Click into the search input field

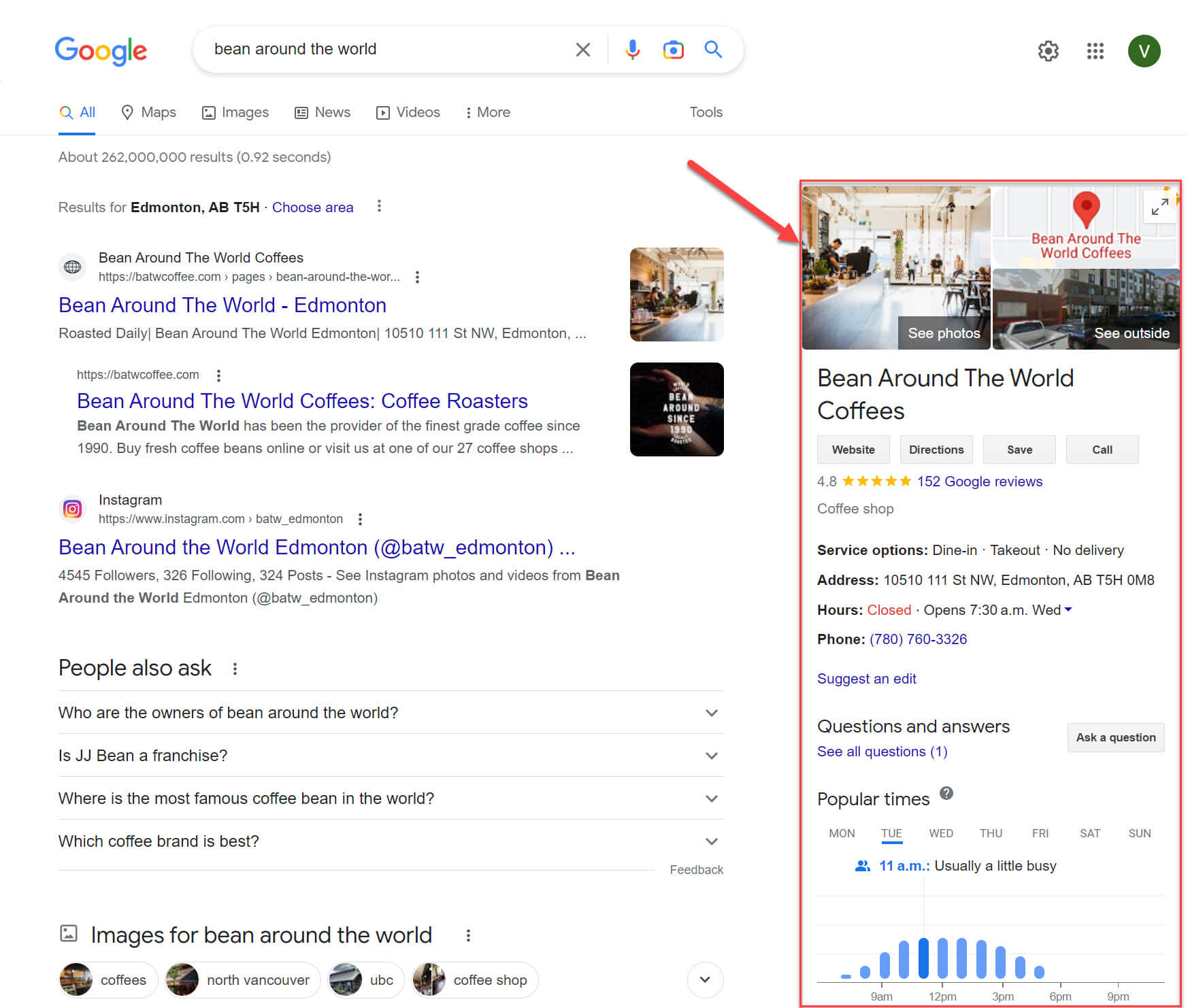point(388,49)
